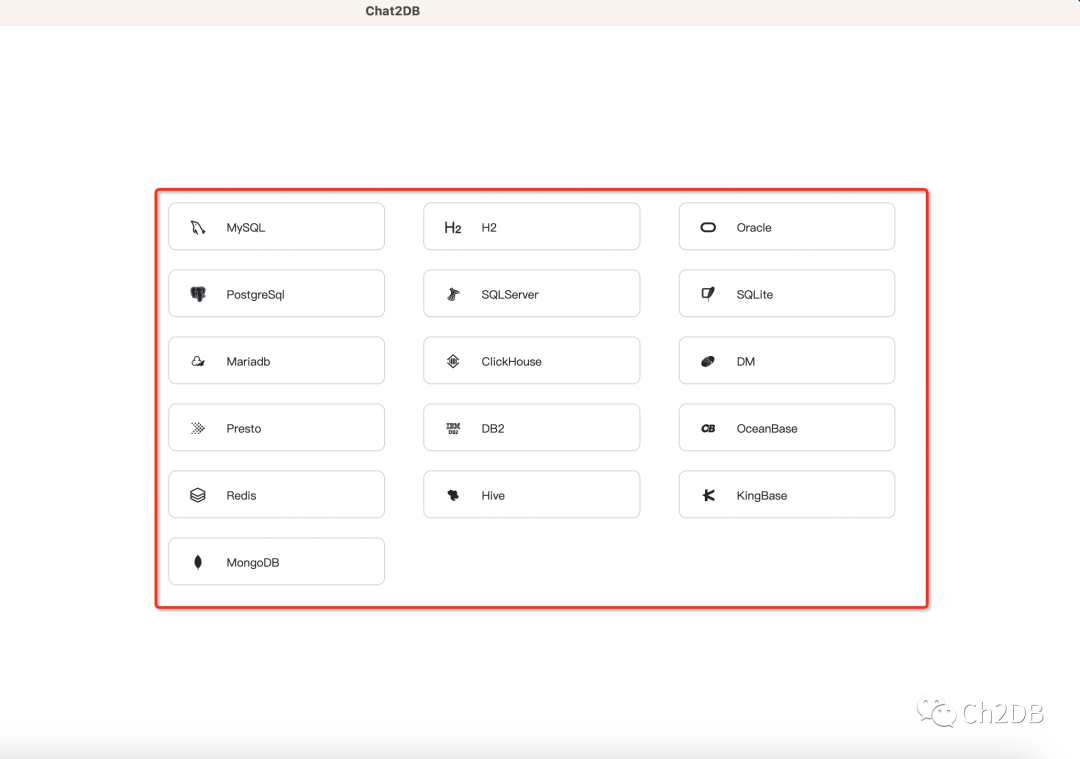Pick the OceanBase text label

[x=767, y=428]
